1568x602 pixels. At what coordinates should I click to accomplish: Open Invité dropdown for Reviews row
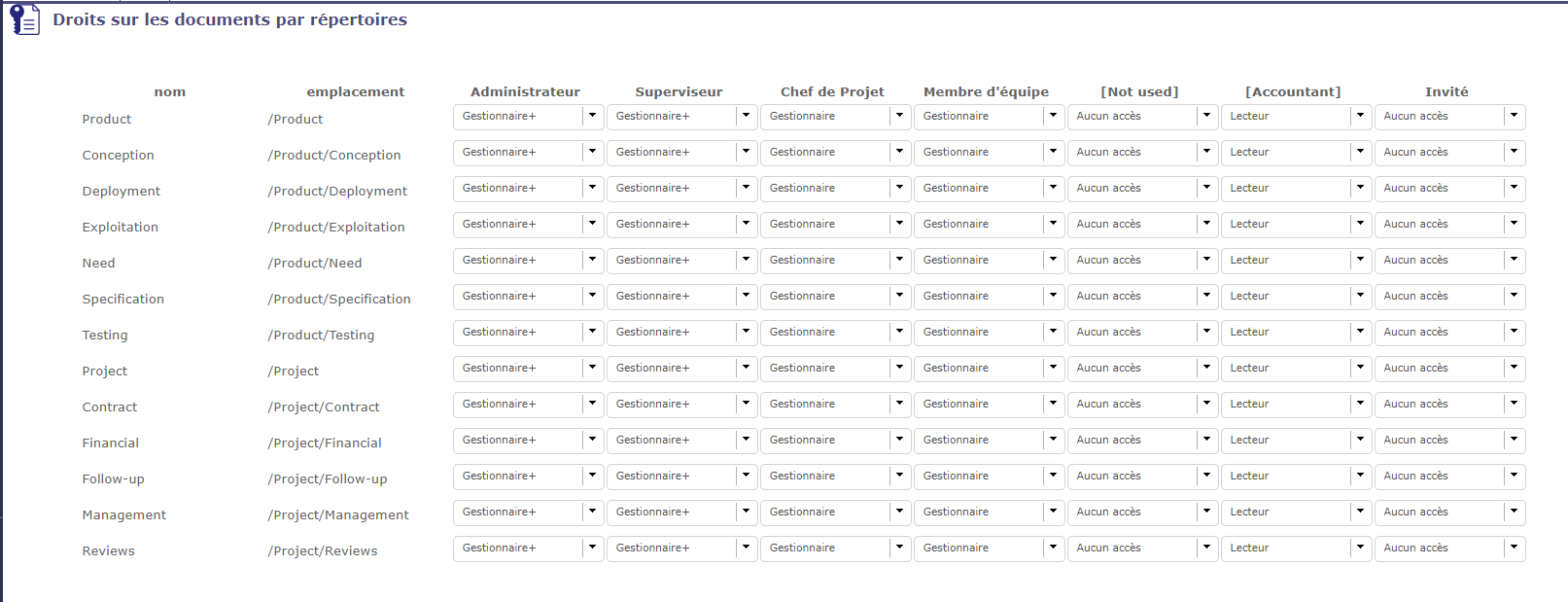(1449, 549)
